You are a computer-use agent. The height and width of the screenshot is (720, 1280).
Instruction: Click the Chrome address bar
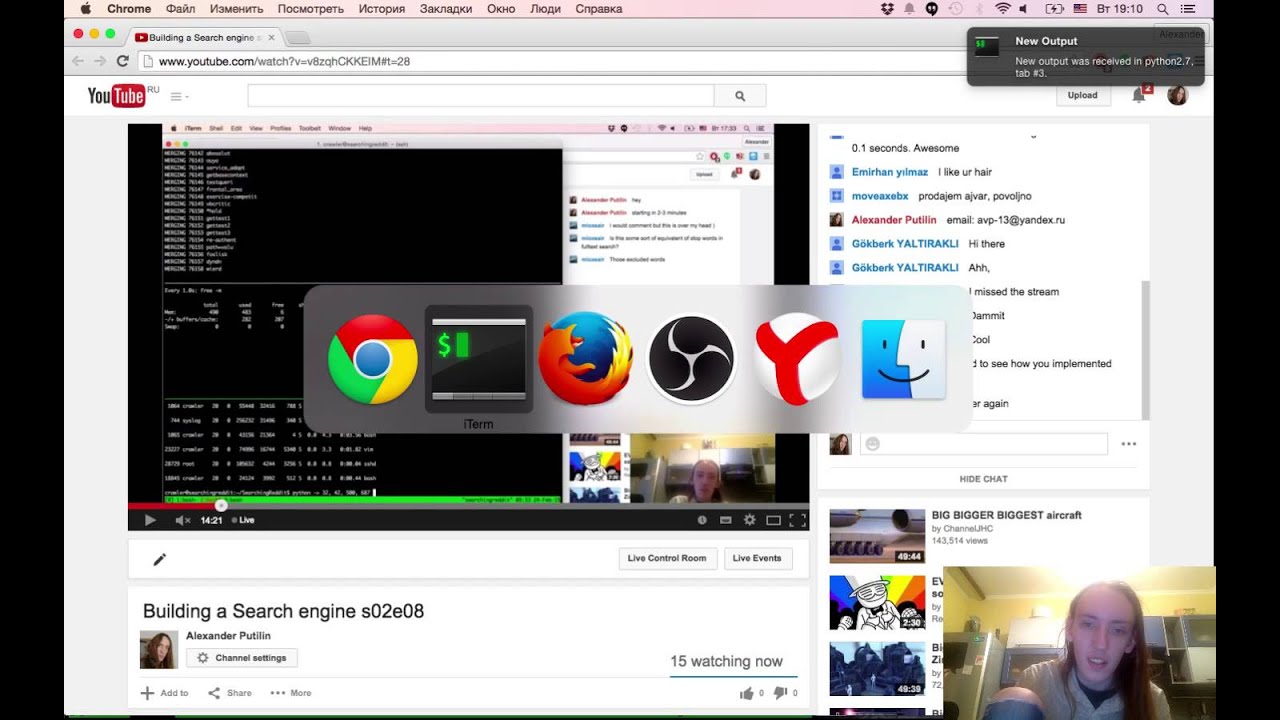coord(560,61)
